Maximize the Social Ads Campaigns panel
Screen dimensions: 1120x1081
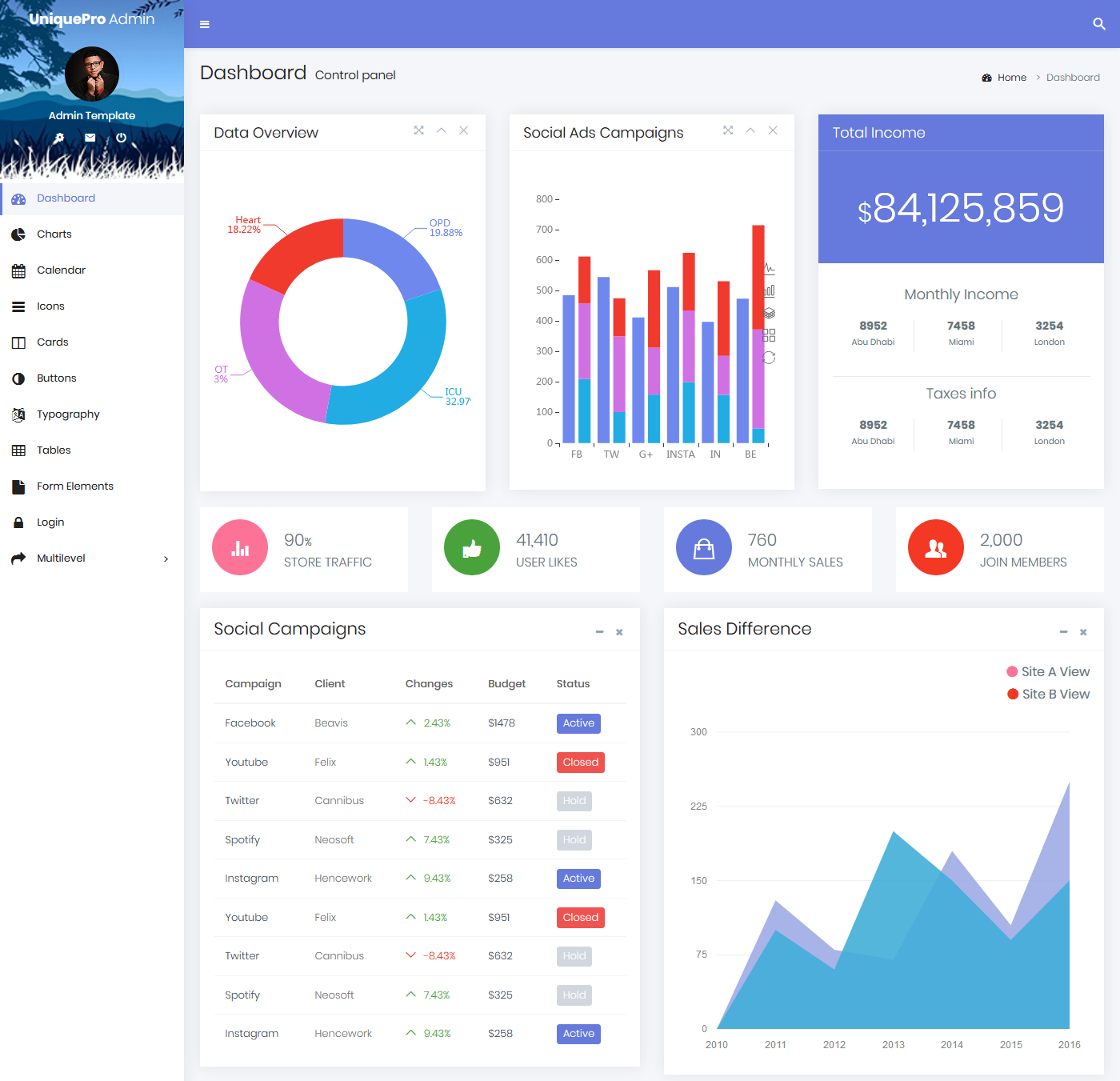point(728,130)
